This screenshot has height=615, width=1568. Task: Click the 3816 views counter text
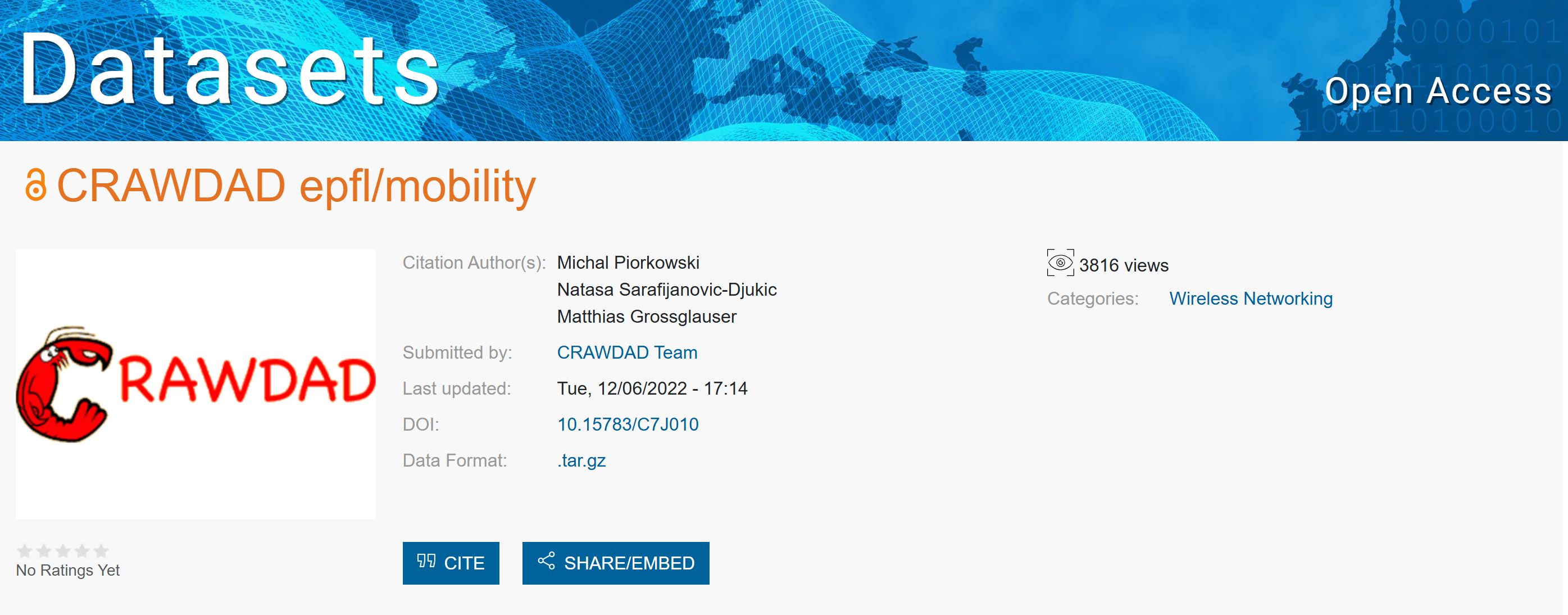(1124, 265)
